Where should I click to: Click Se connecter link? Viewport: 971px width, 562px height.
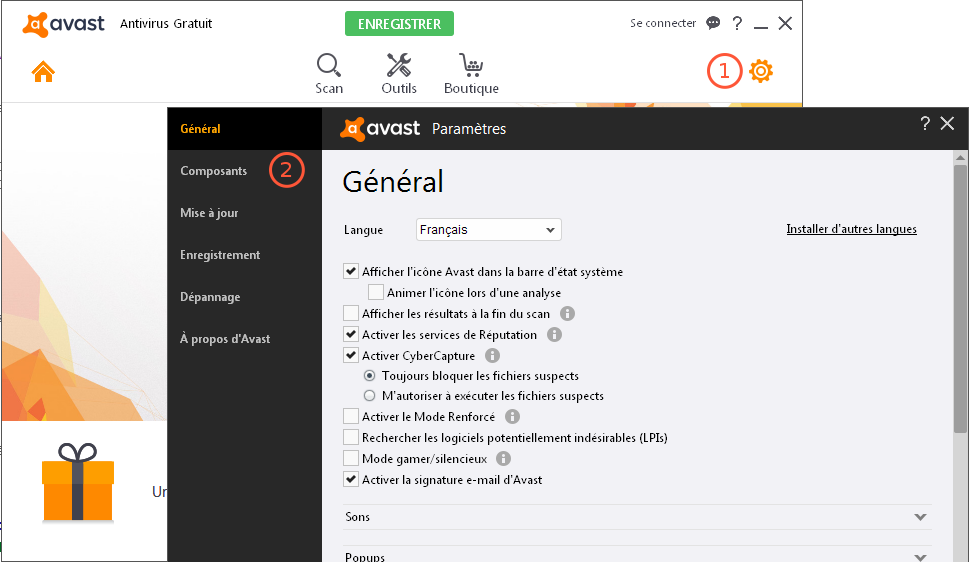663,23
